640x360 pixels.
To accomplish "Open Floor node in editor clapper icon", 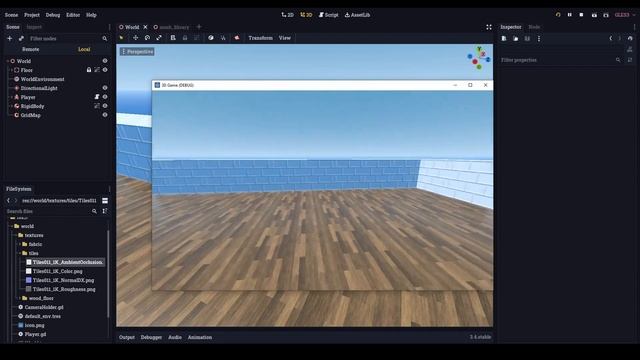I will tap(97, 70).
